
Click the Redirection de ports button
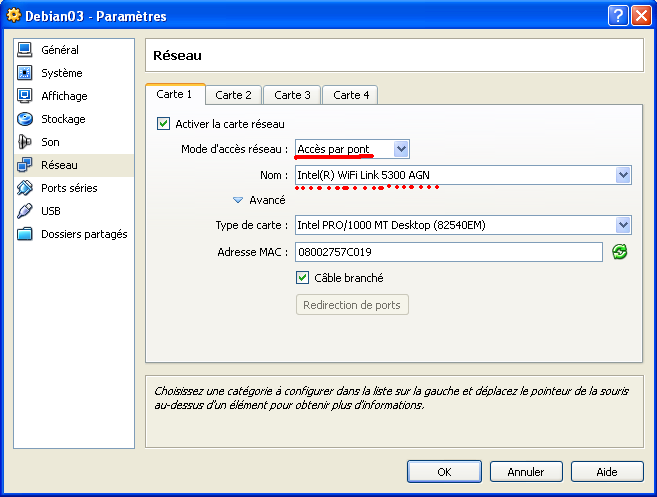coord(352,305)
